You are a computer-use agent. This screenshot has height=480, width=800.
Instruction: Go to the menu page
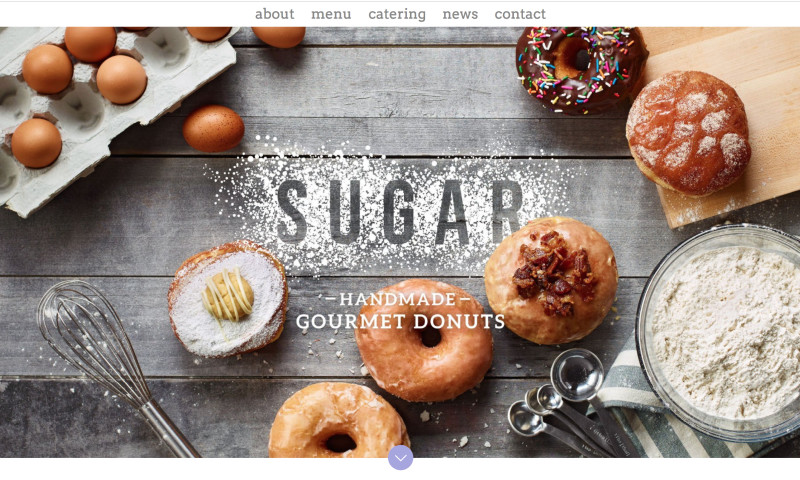click(331, 14)
